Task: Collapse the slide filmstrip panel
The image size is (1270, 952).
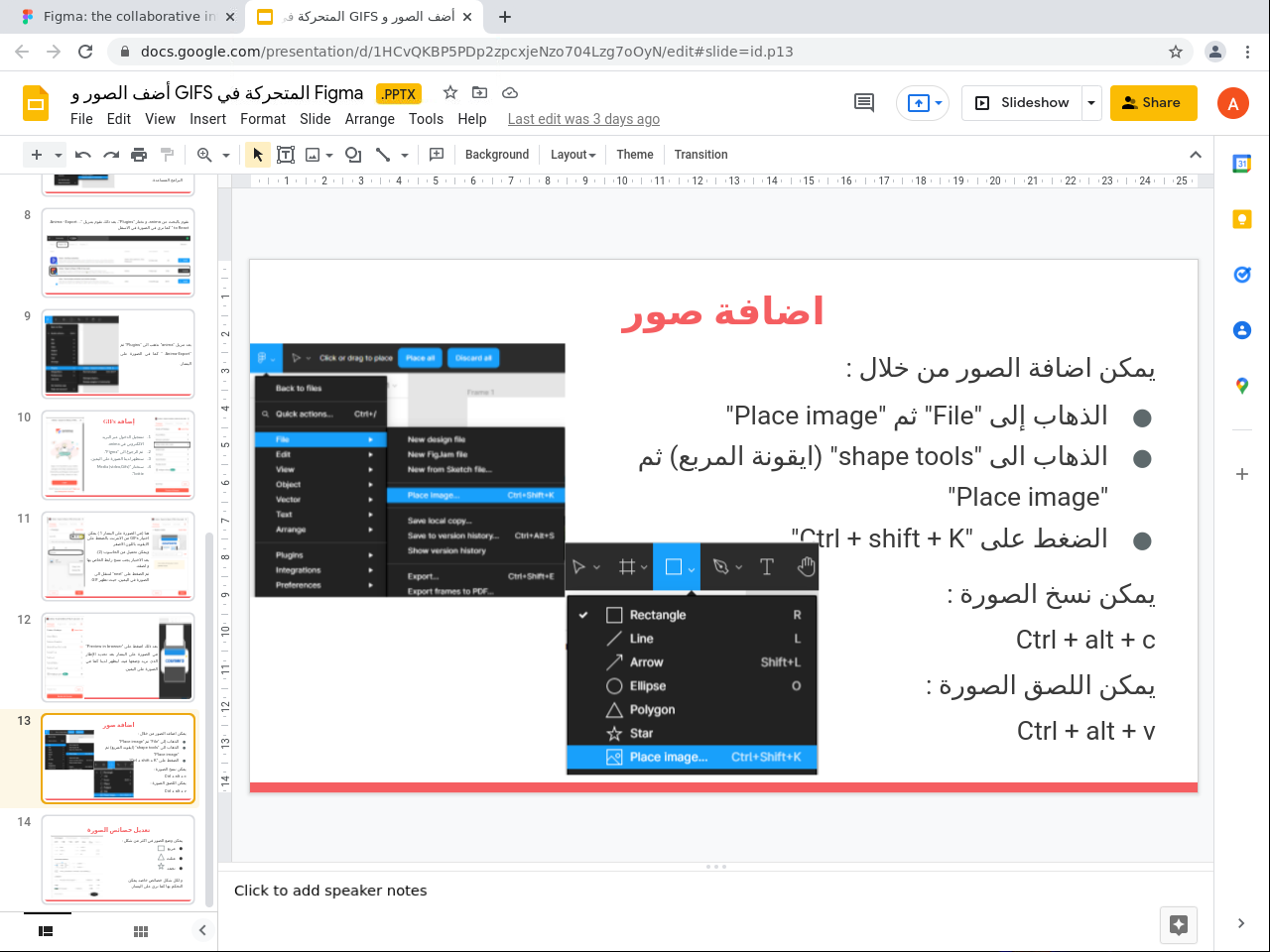Action: coord(202,930)
